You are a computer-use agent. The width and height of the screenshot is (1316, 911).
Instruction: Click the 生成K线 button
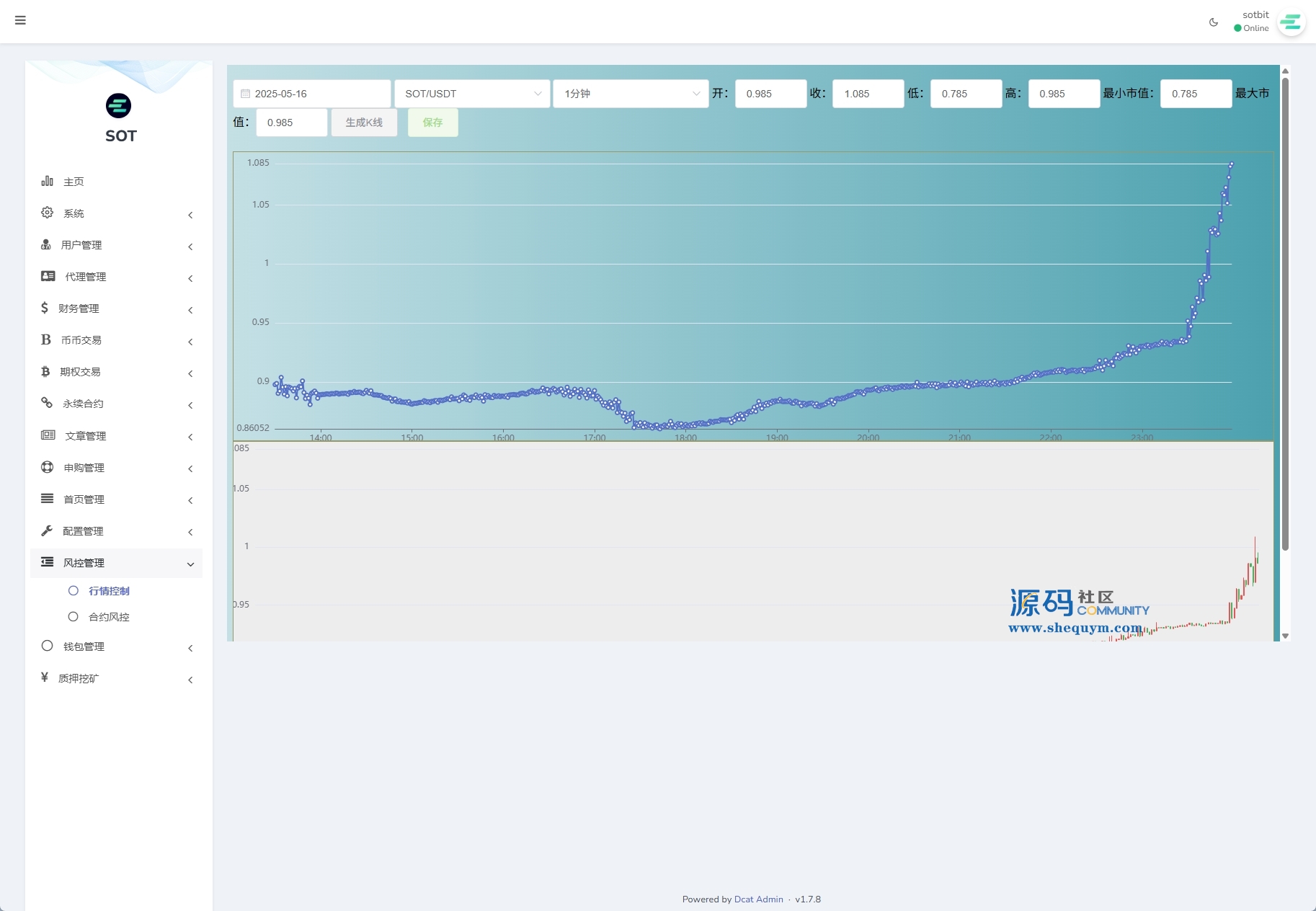[x=364, y=123]
